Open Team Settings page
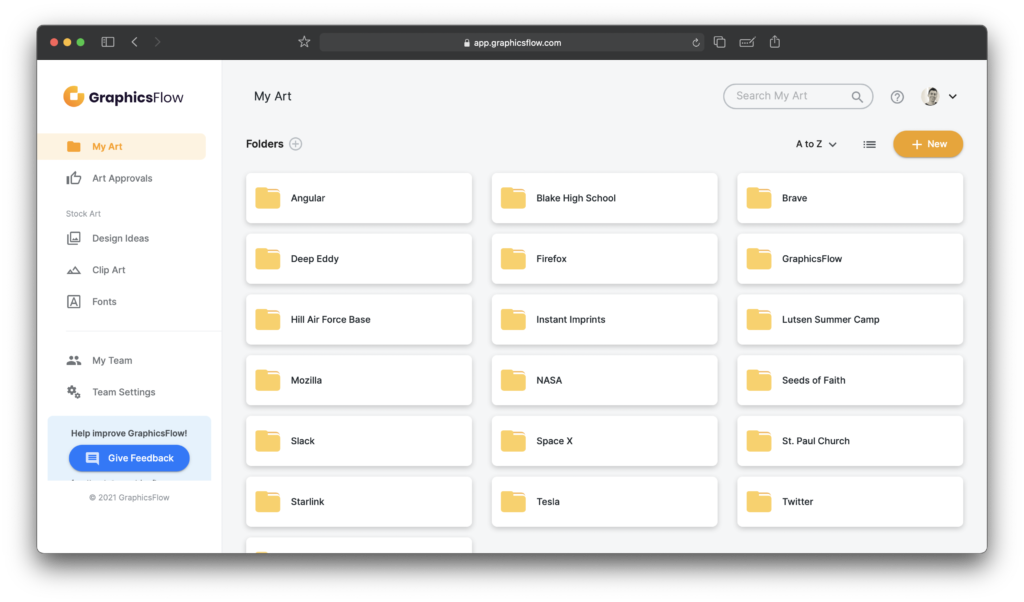The width and height of the screenshot is (1024, 602). (121, 392)
